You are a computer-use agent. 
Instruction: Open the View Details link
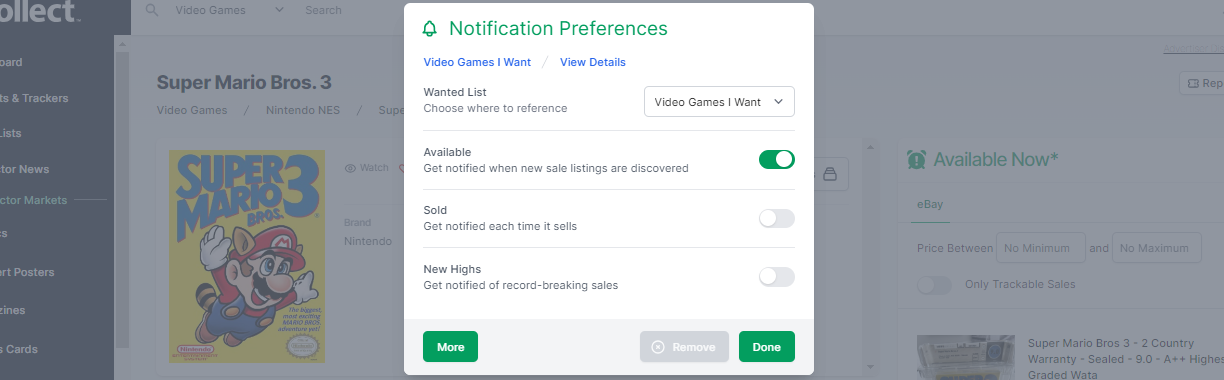(593, 62)
